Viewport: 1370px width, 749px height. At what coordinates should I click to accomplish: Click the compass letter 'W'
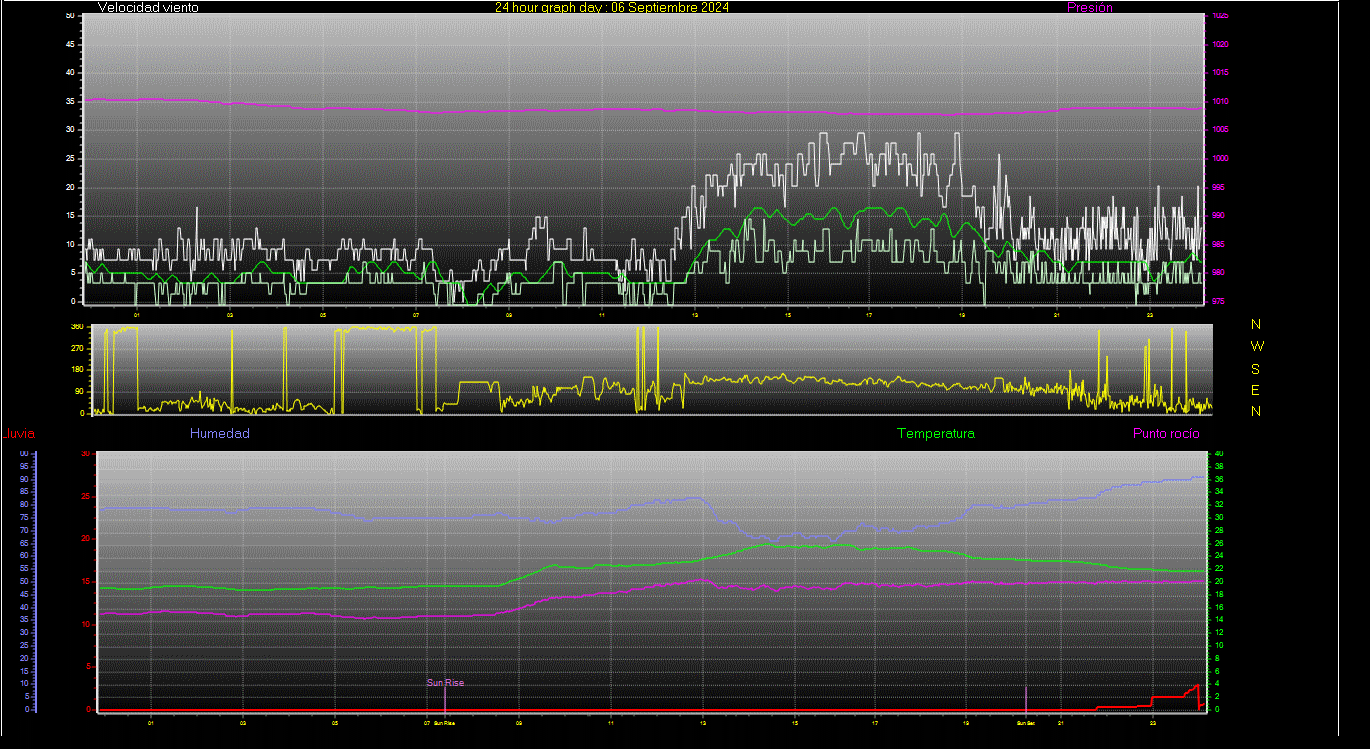coord(1257,346)
